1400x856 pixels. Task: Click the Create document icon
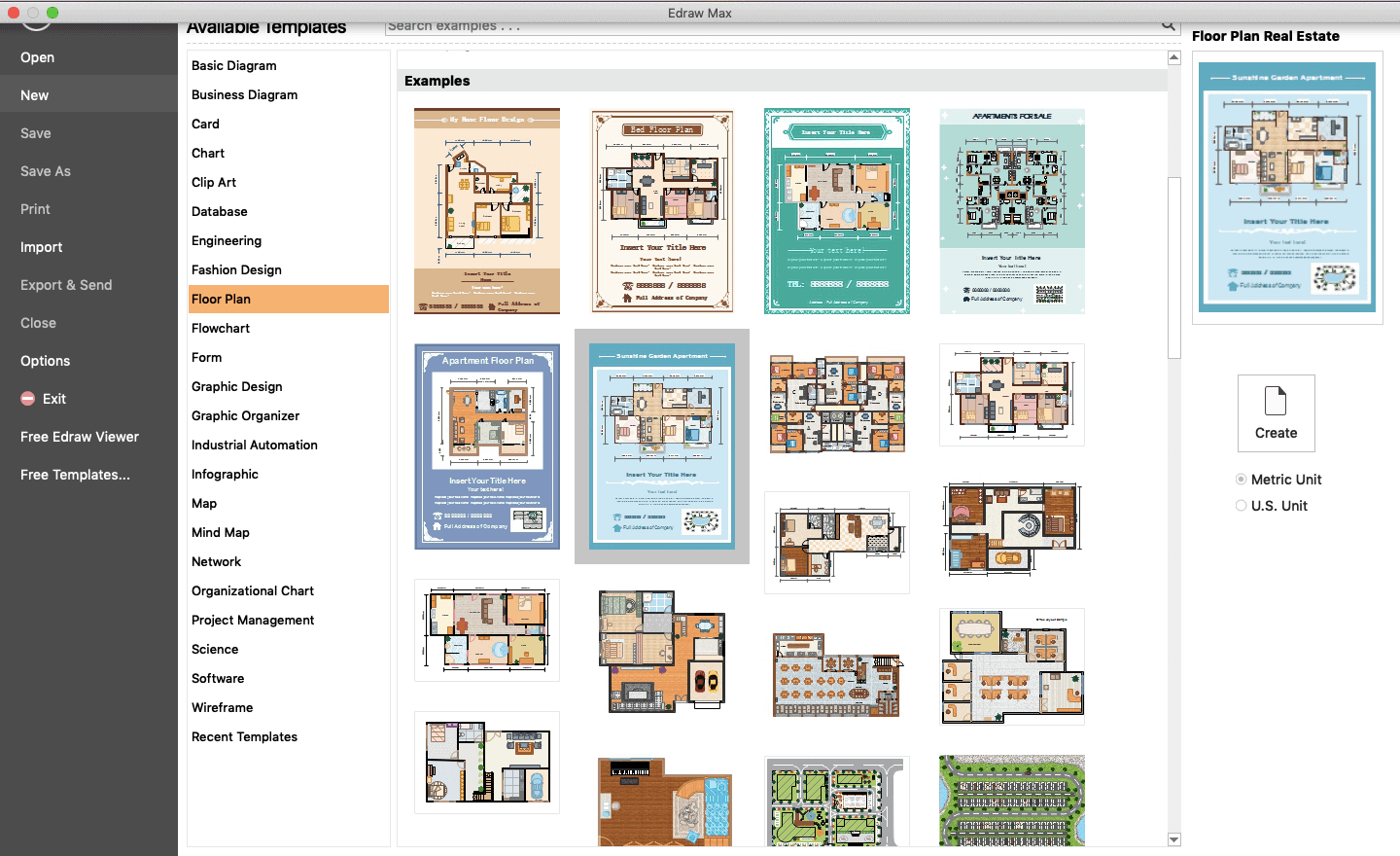click(1276, 401)
